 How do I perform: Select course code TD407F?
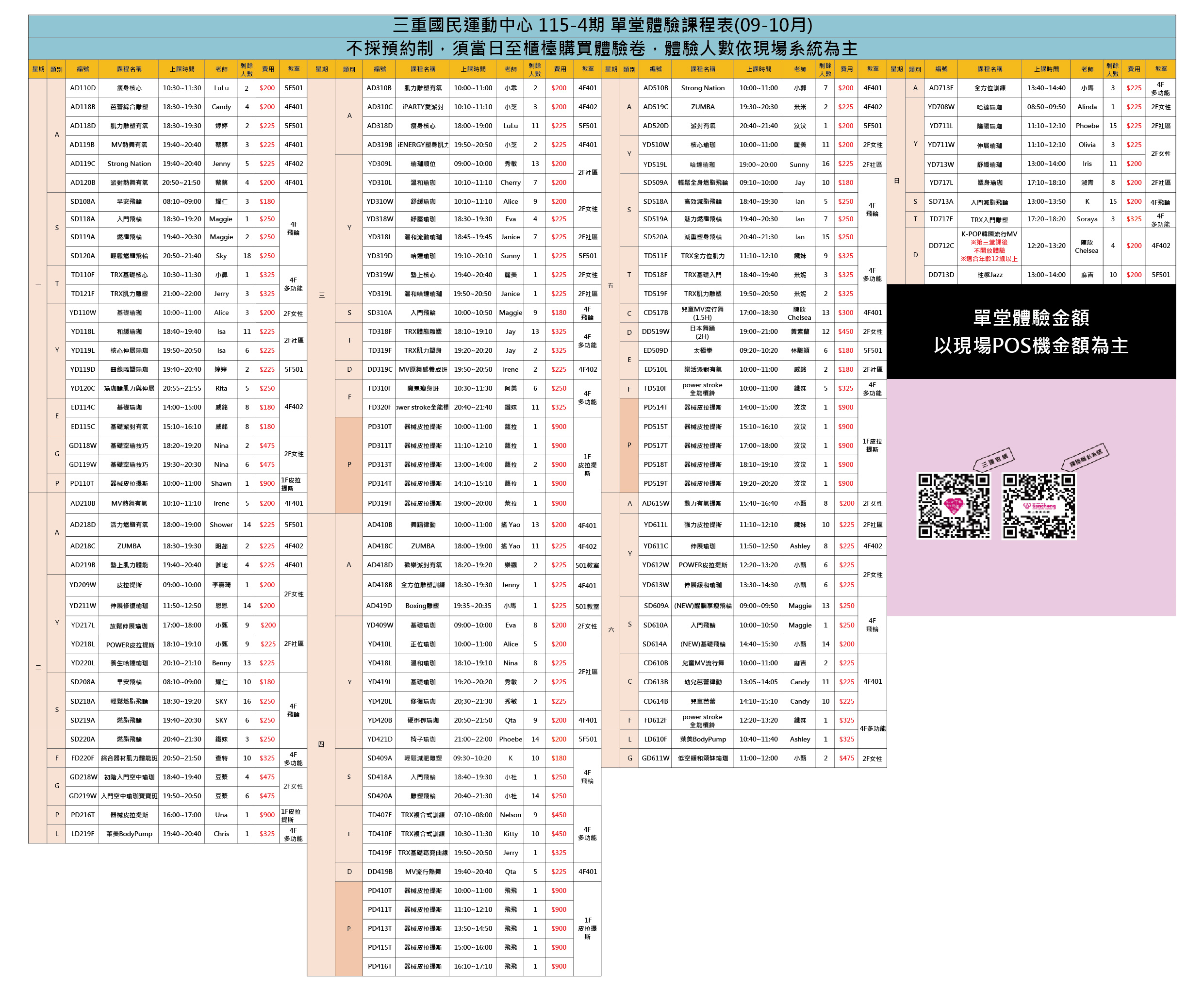pos(380,815)
